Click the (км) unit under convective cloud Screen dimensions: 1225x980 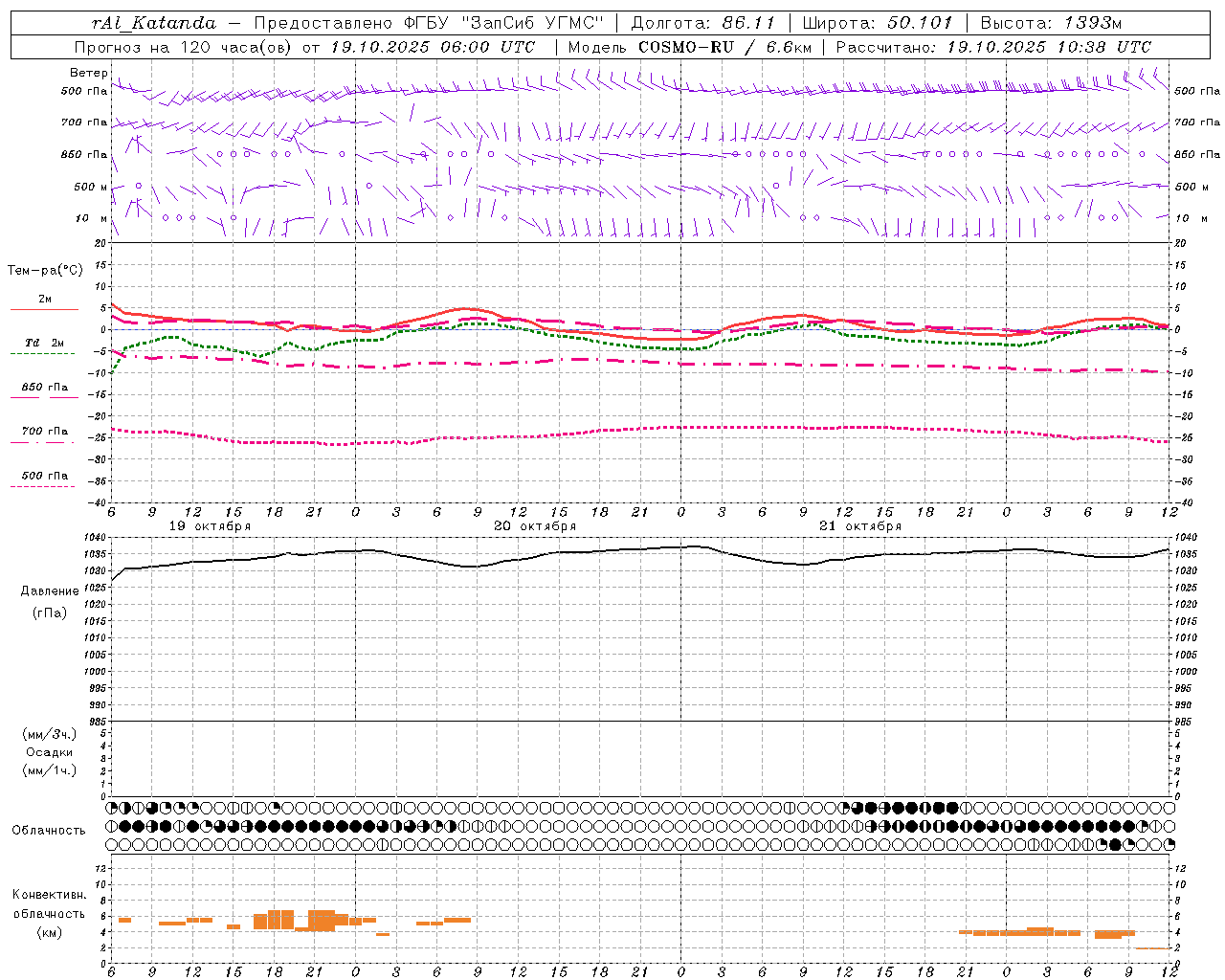[50, 933]
